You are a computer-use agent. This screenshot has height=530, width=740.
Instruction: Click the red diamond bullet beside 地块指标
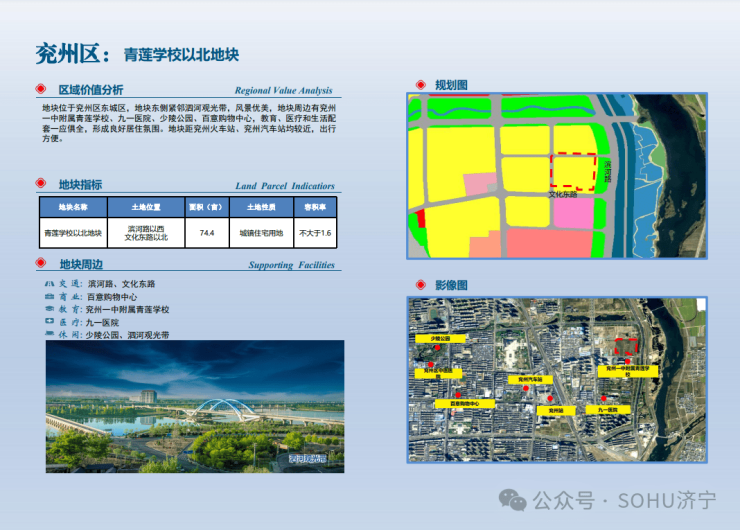point(41,185)
